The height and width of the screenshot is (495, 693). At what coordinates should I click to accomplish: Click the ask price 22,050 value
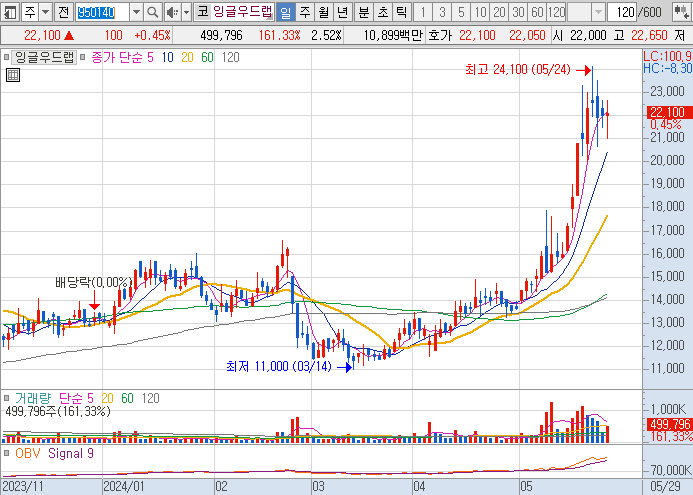(x=527, y=35)
